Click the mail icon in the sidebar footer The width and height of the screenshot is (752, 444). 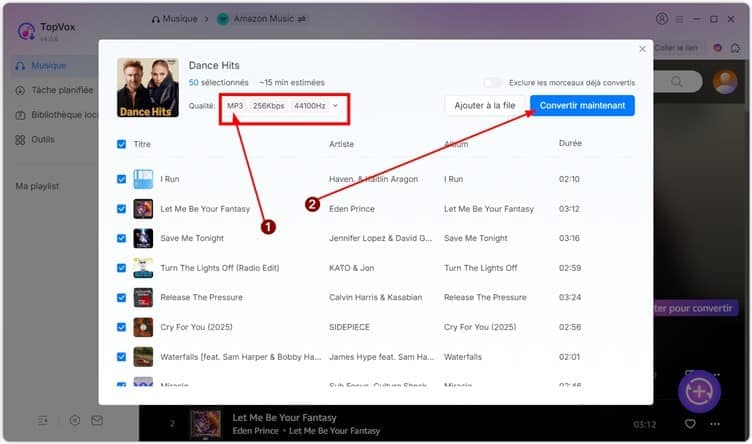pyautogui.click(x=97, y=421)
